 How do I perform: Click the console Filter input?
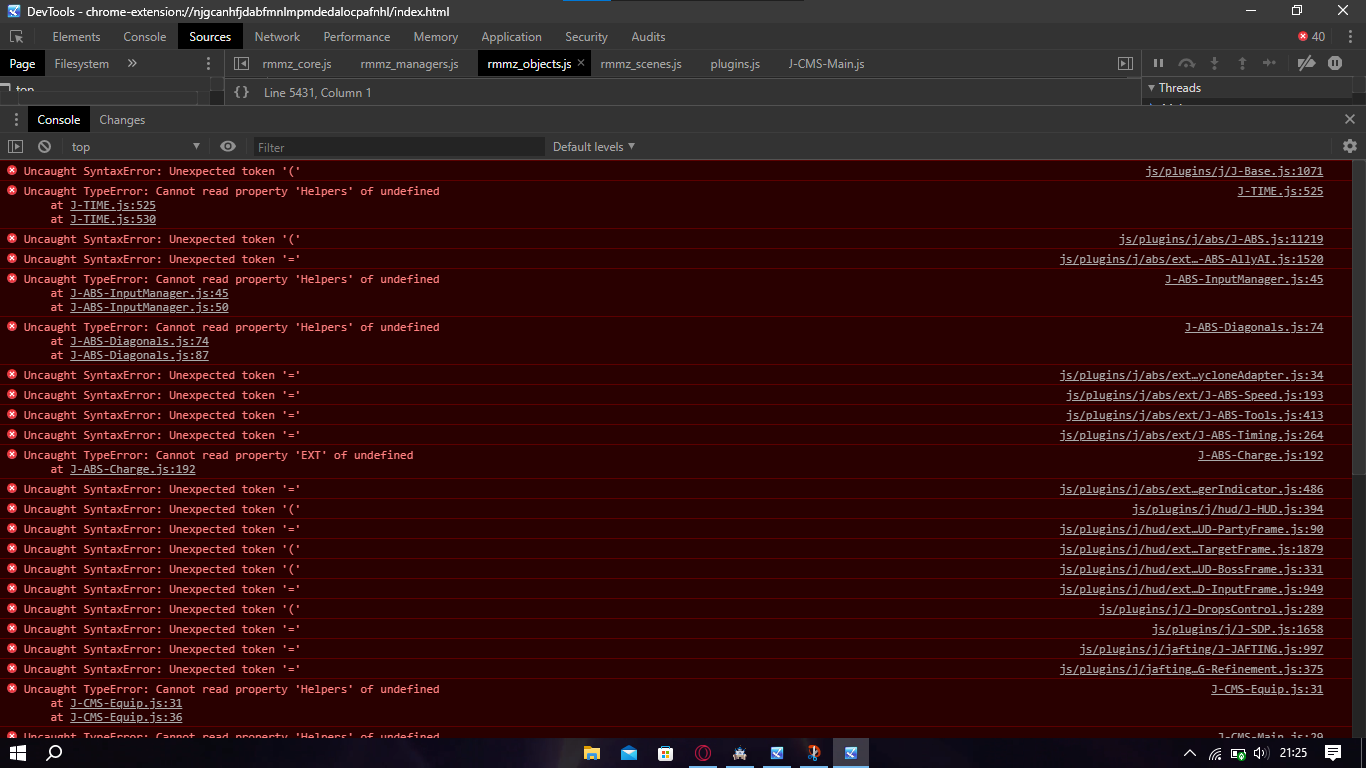399,147
